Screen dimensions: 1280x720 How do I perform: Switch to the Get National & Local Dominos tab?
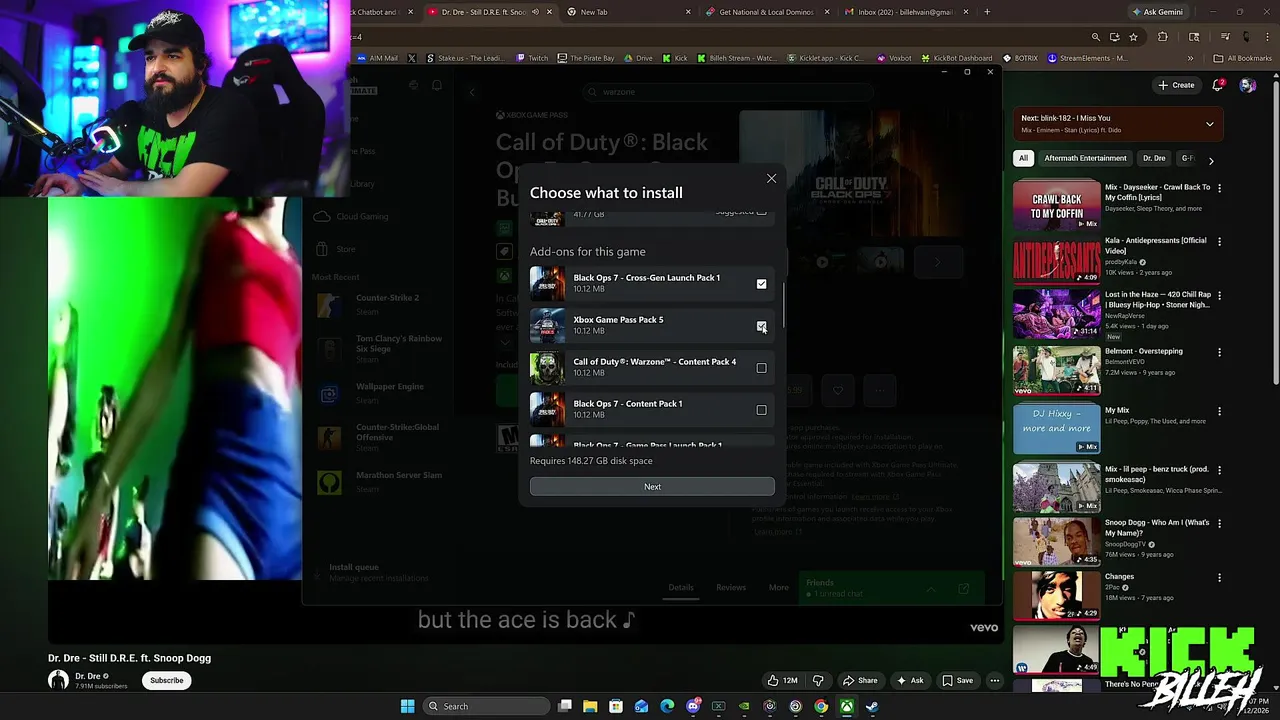[x=765, y=12]
